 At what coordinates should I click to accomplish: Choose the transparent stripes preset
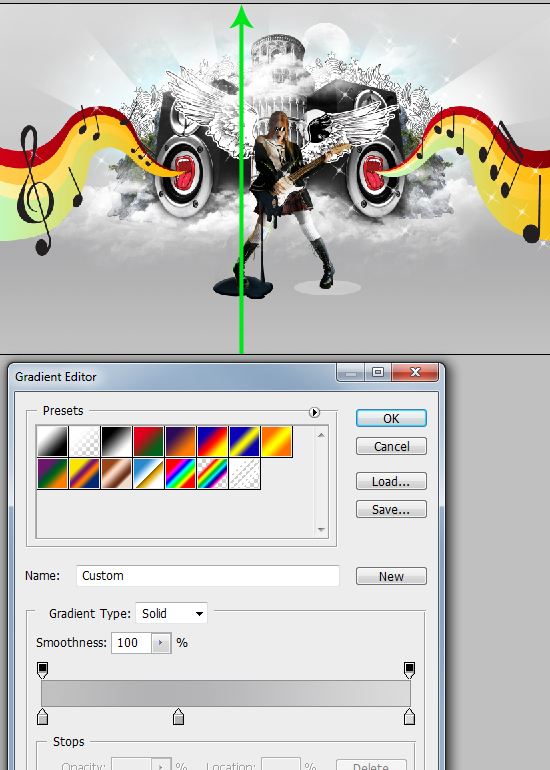click(x=244, y=473)
